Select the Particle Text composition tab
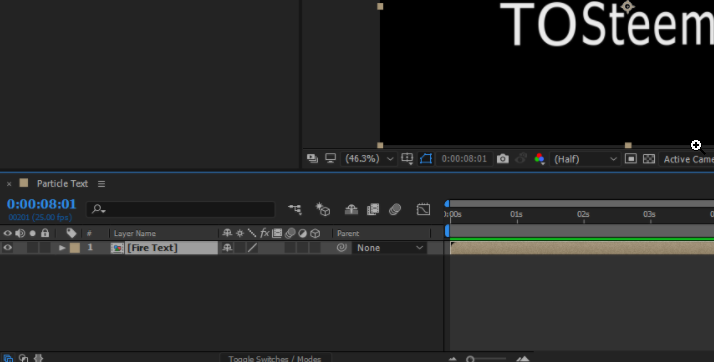Image resolution: width=714 pixels, height=362 pixels. [x=62, y=184]
